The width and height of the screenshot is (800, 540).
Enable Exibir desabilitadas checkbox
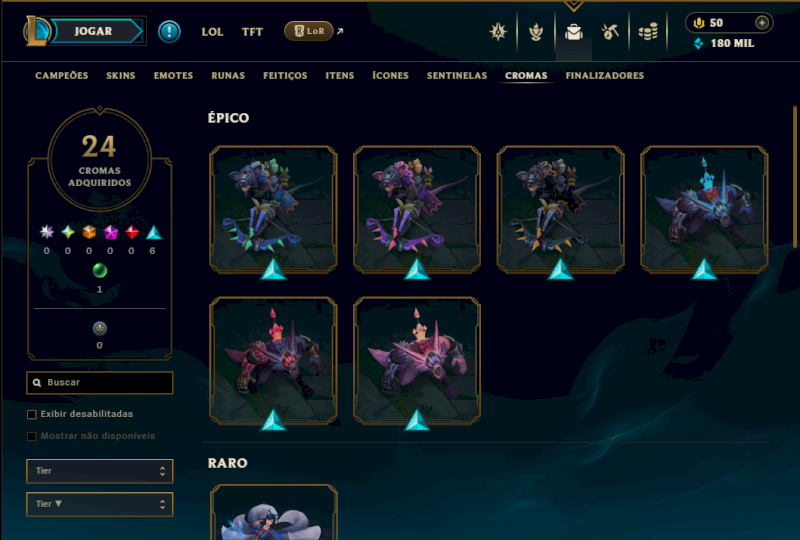pos(32,414)
